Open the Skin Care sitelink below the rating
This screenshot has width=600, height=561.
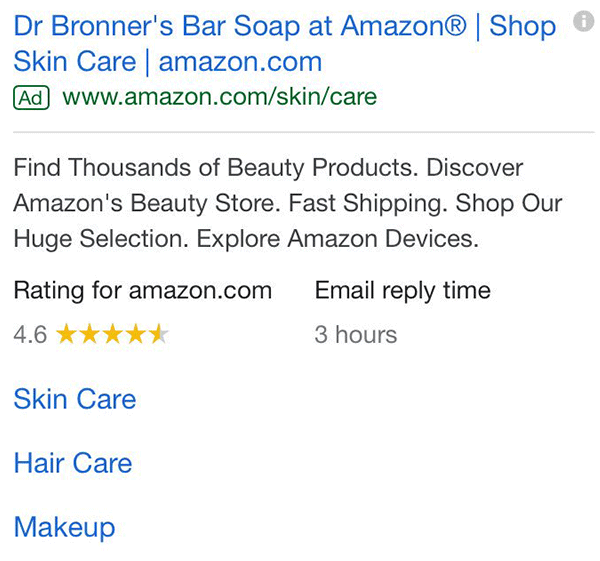click(75, 399)
